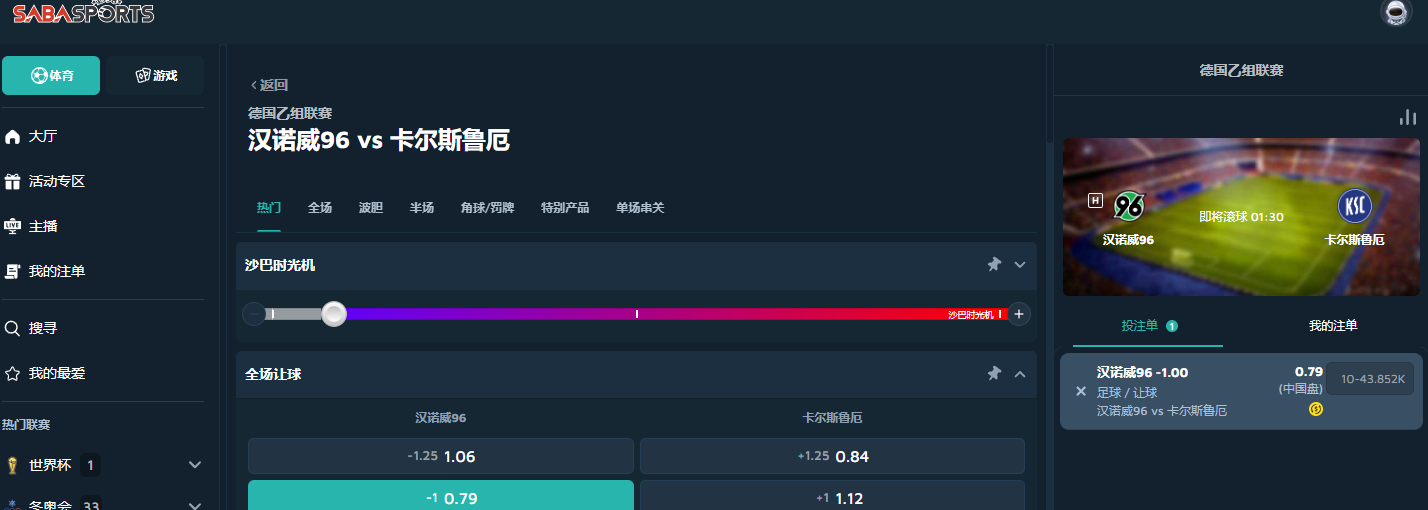Viewport: 1428px width, 510px height.
Task: Switch to the 波胆 tab
Action: [x=370, y=208]
